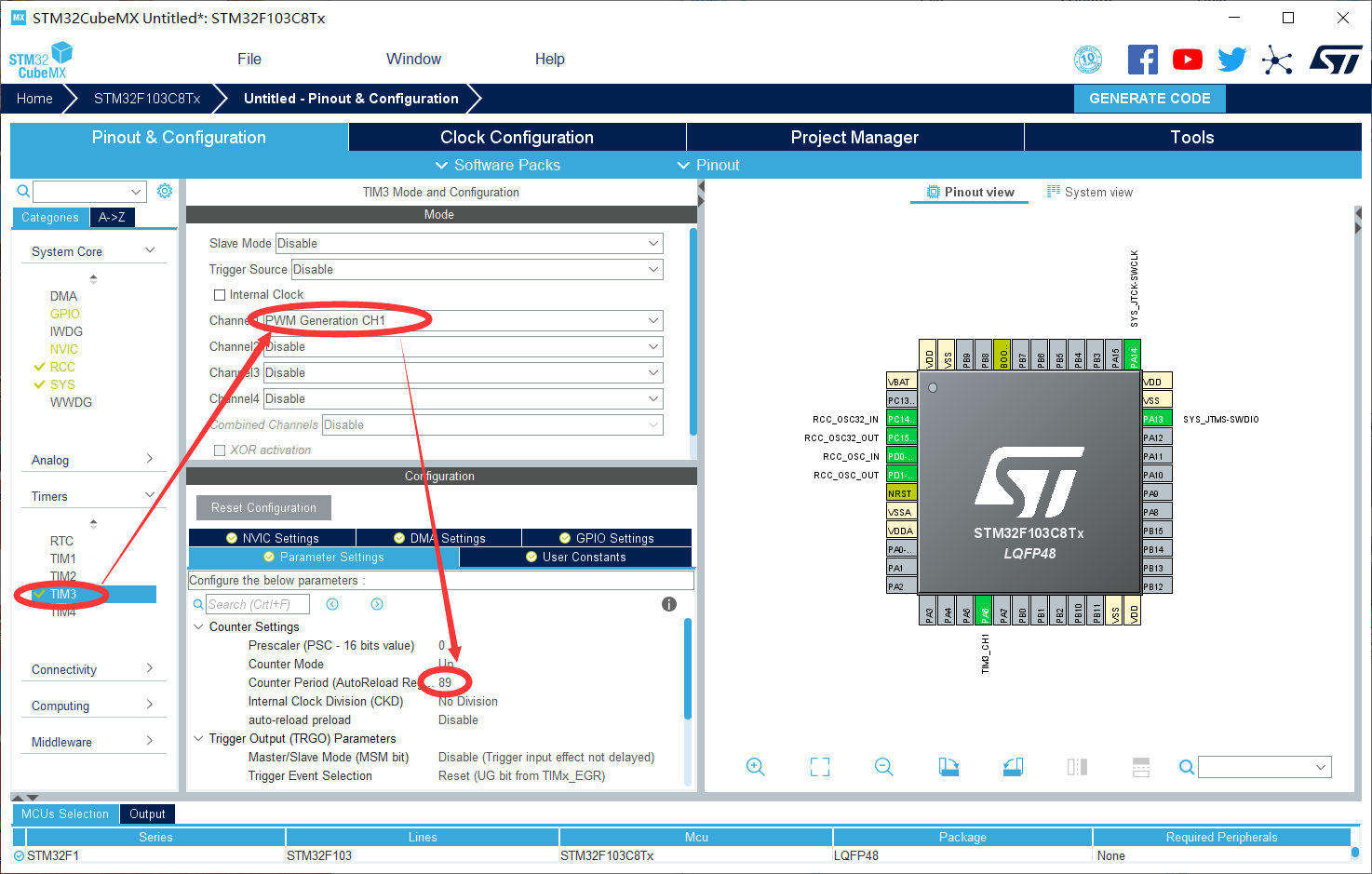Enable the Internal Clock checkbox
Viewport: 1372px width, 874px height.
[x=220, y=294]
